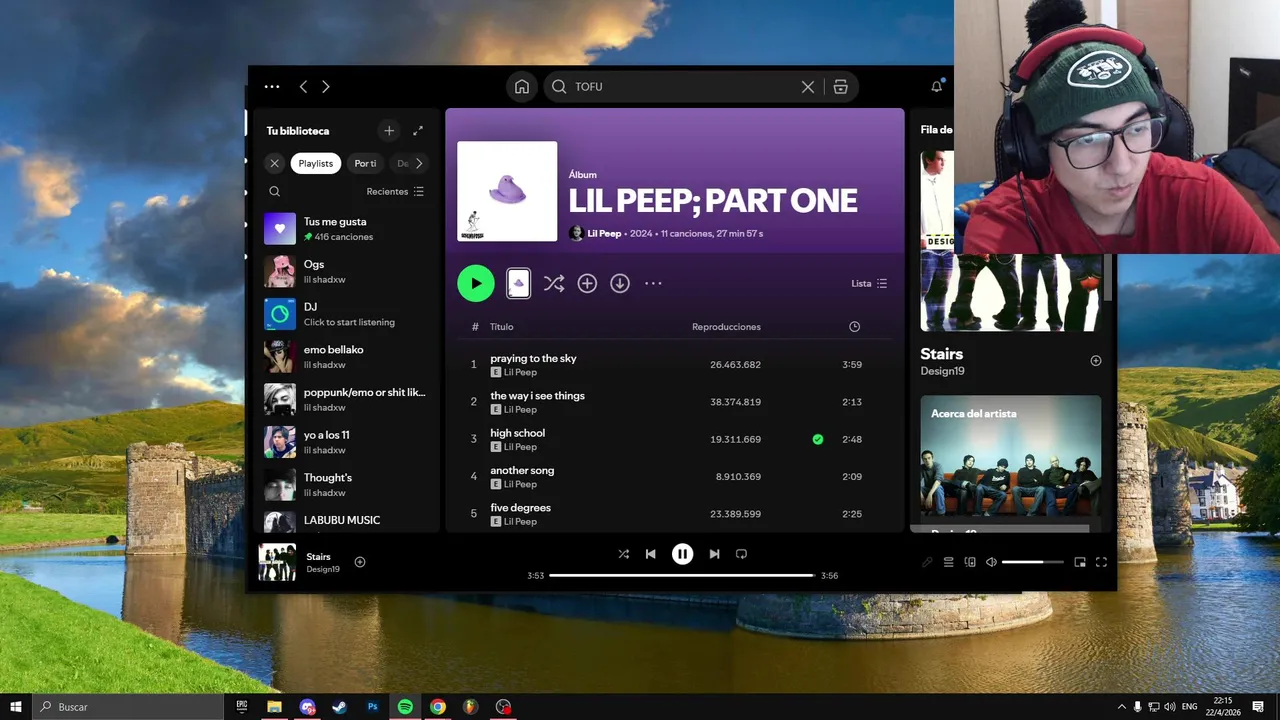Toggle repeat mode

coord(741,554)
